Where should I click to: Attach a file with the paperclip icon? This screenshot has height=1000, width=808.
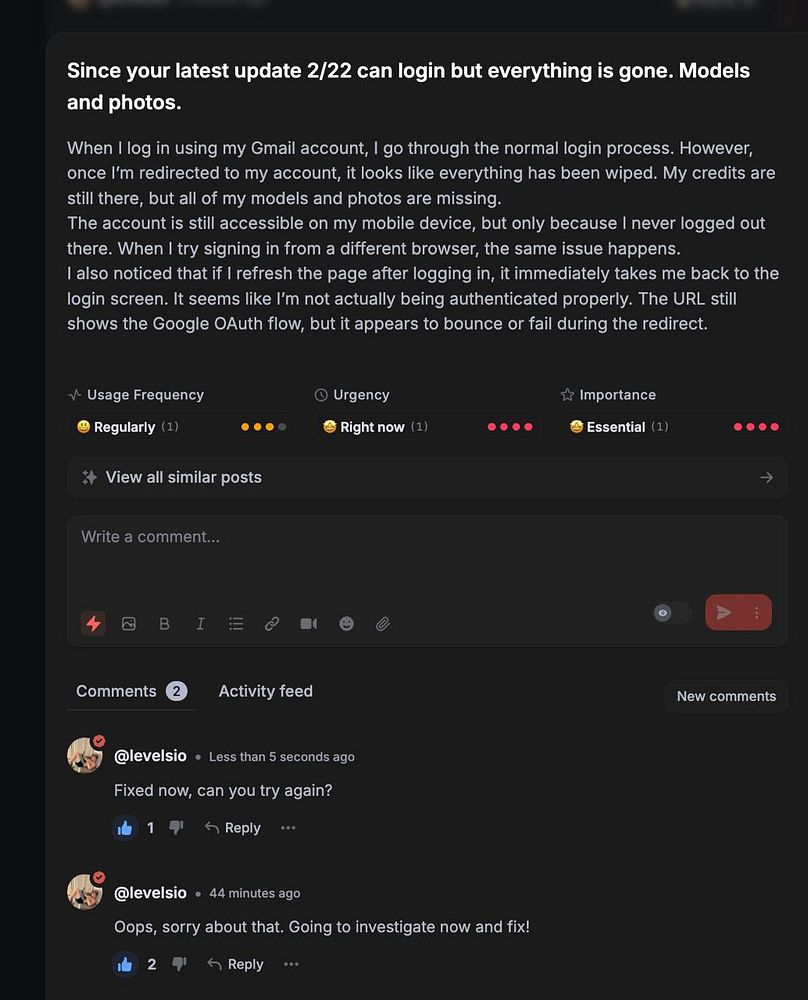tap(383, 624)
